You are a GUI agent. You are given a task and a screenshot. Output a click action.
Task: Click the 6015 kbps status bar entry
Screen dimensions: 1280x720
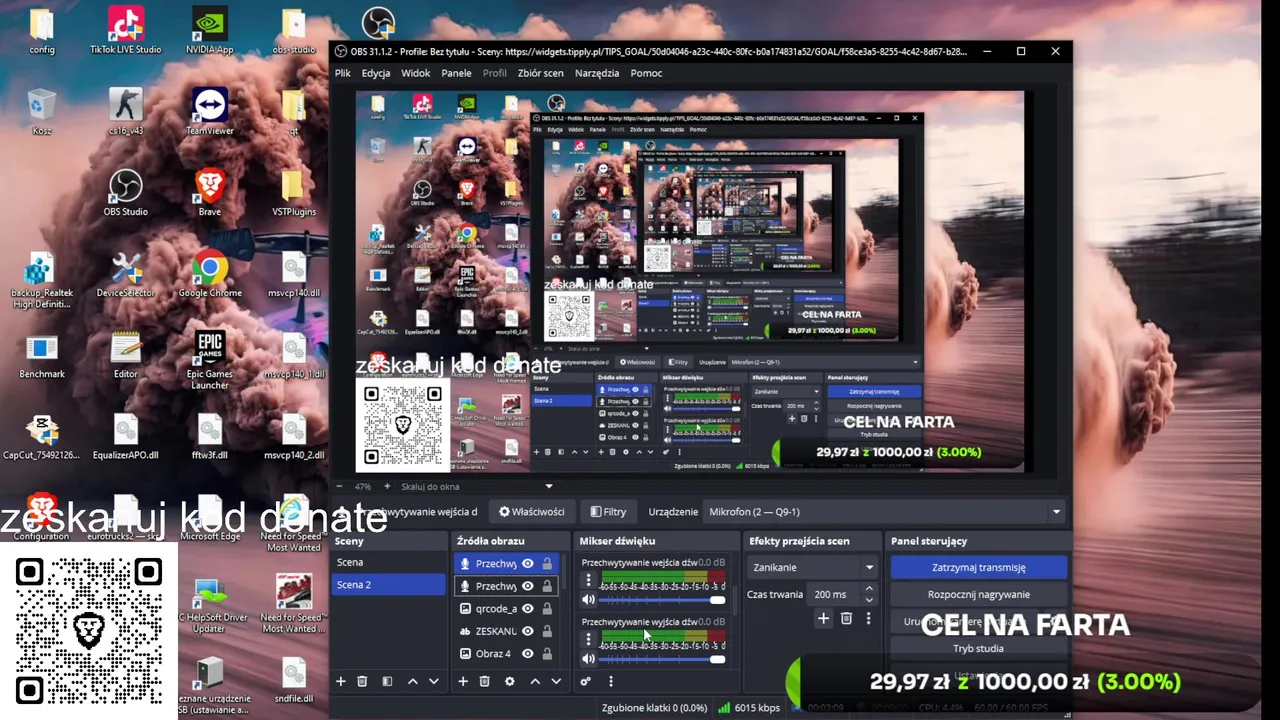coord(749,708)
